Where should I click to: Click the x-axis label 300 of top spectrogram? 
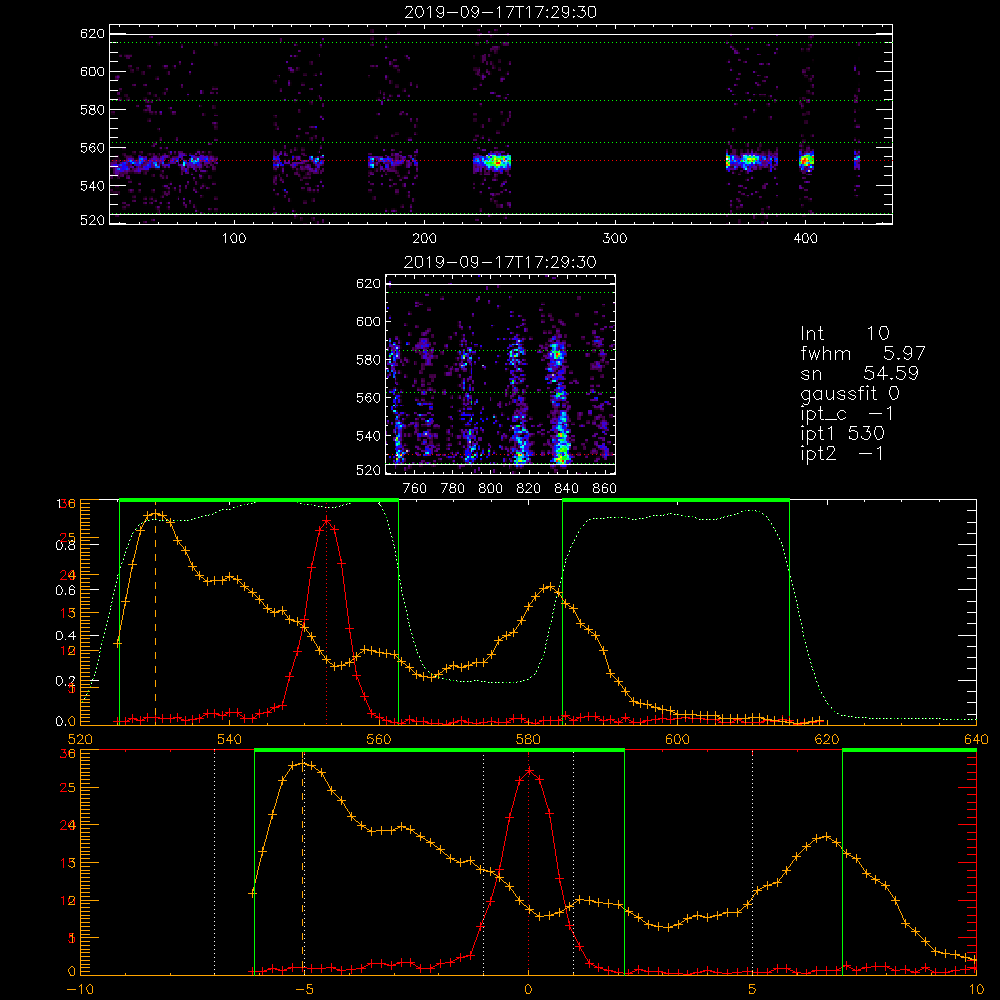615,239
